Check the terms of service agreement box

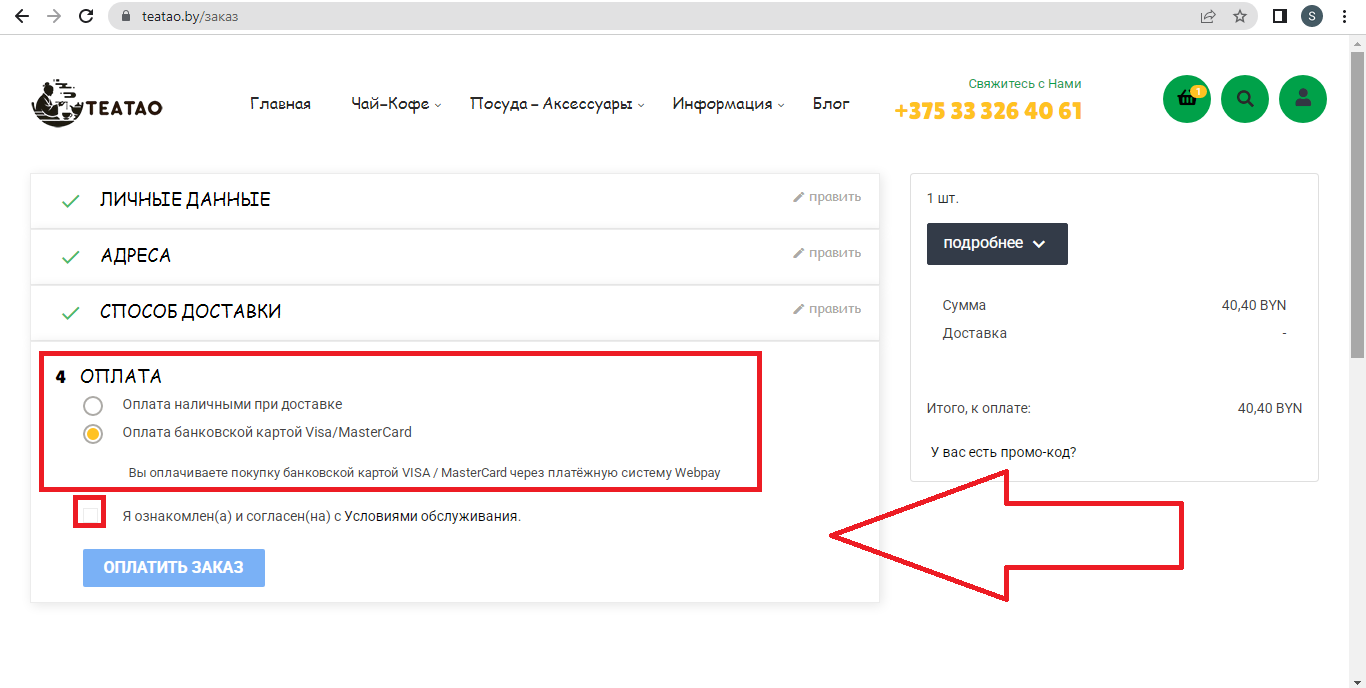point(90,514)
